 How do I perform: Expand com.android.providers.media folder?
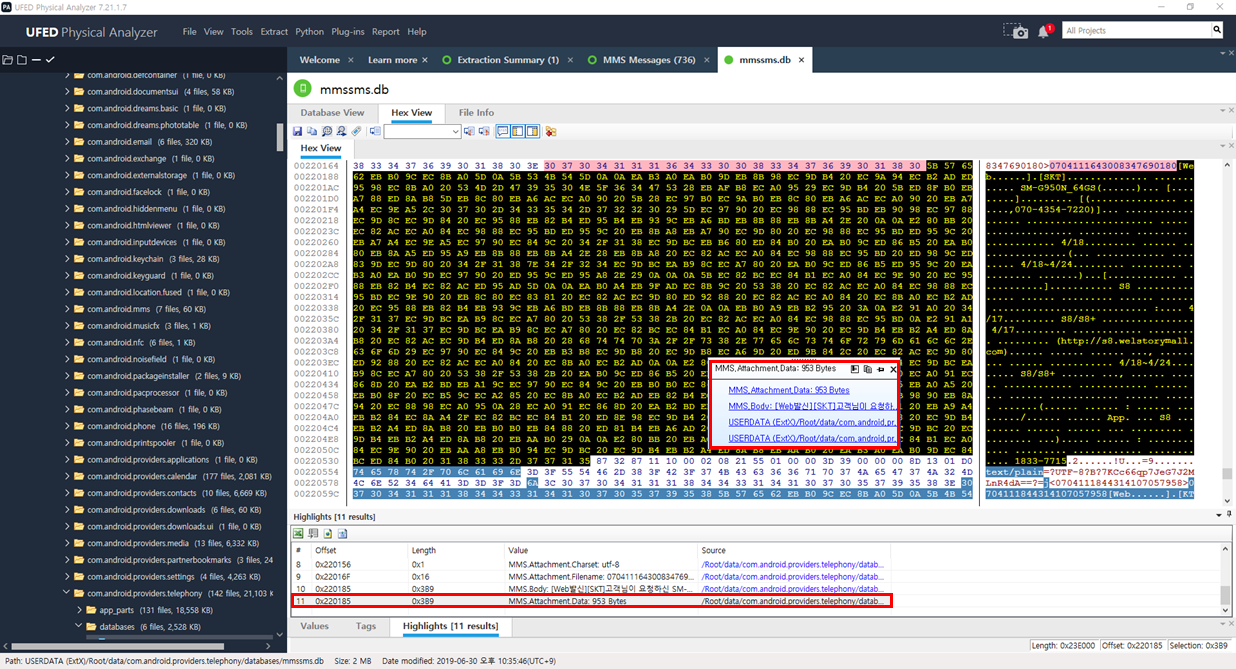tap(67, 543)
